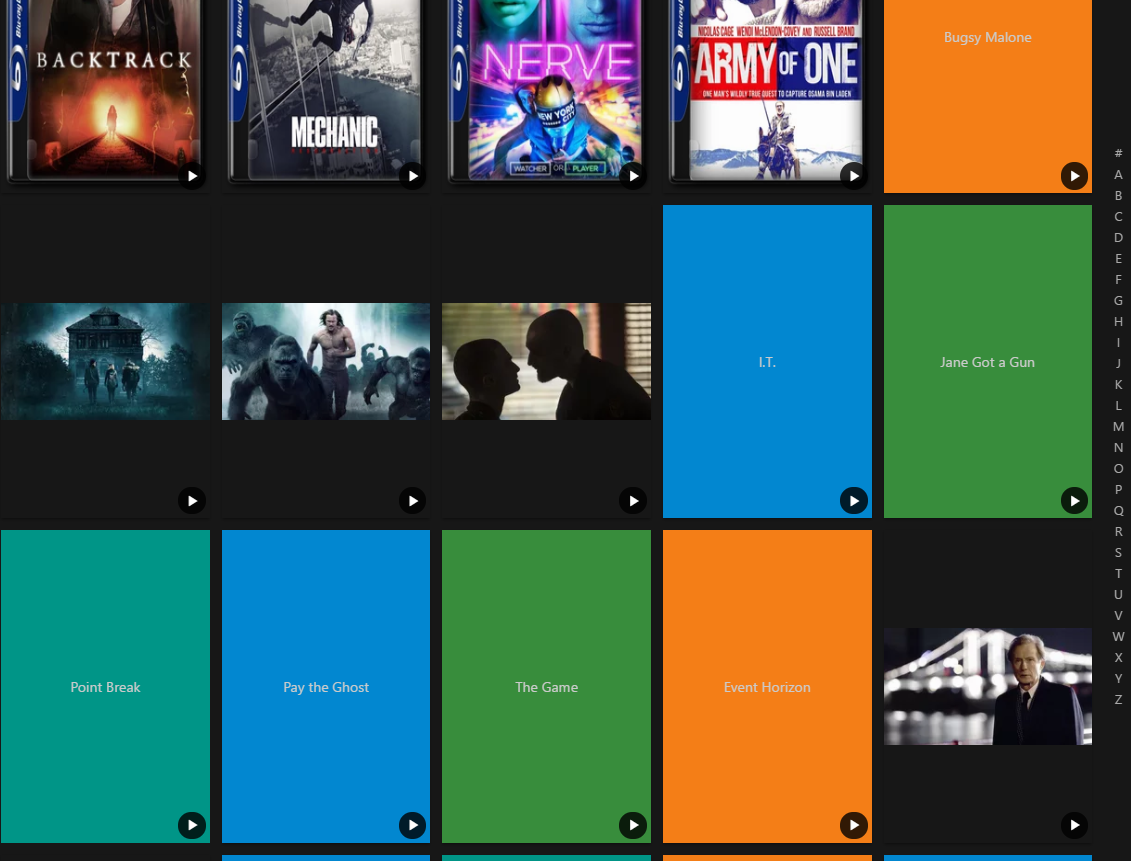
Task: Play The Game via its play icon
Action: 633,826
